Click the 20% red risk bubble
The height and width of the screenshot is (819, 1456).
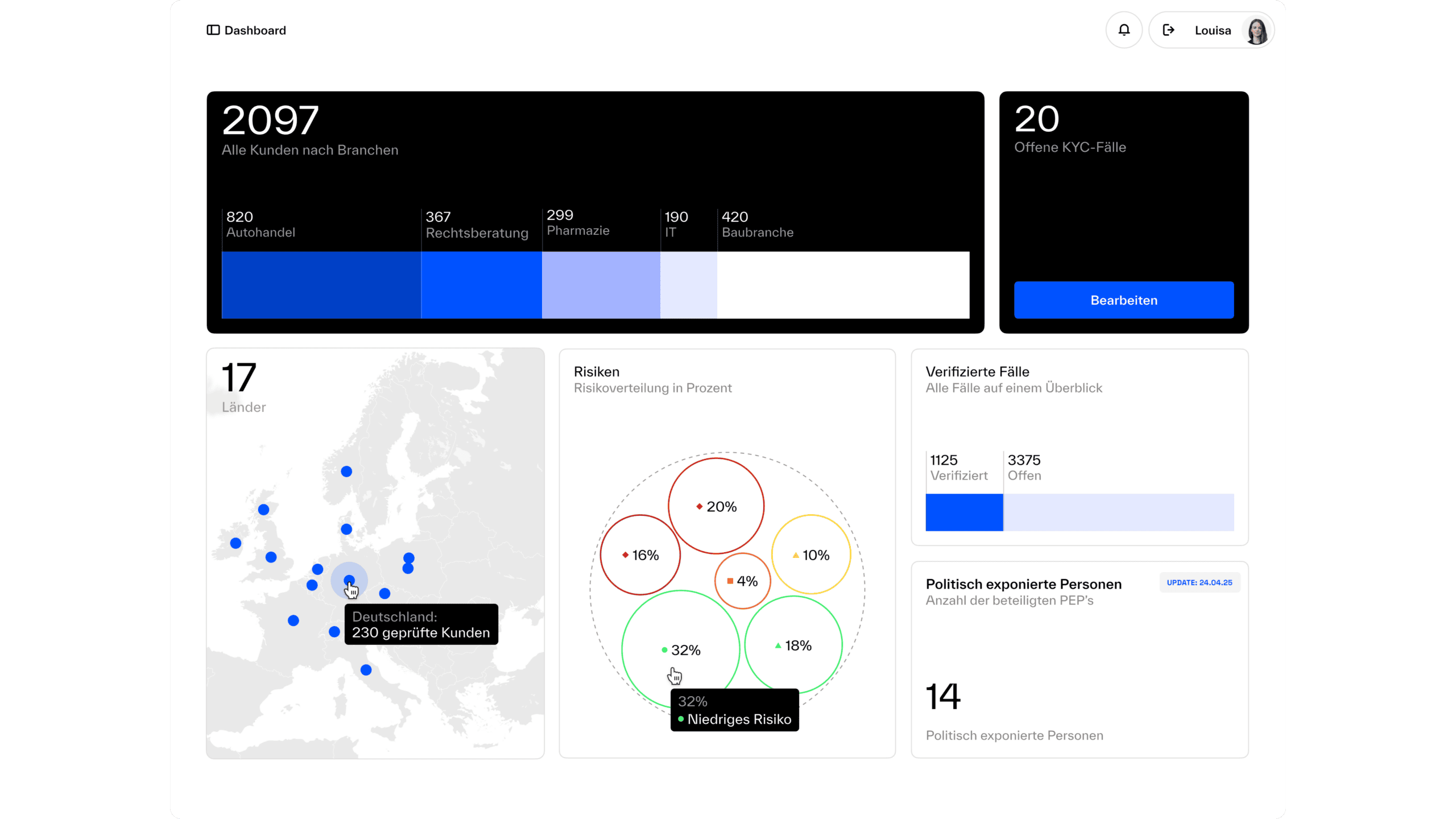coord(715,506)
